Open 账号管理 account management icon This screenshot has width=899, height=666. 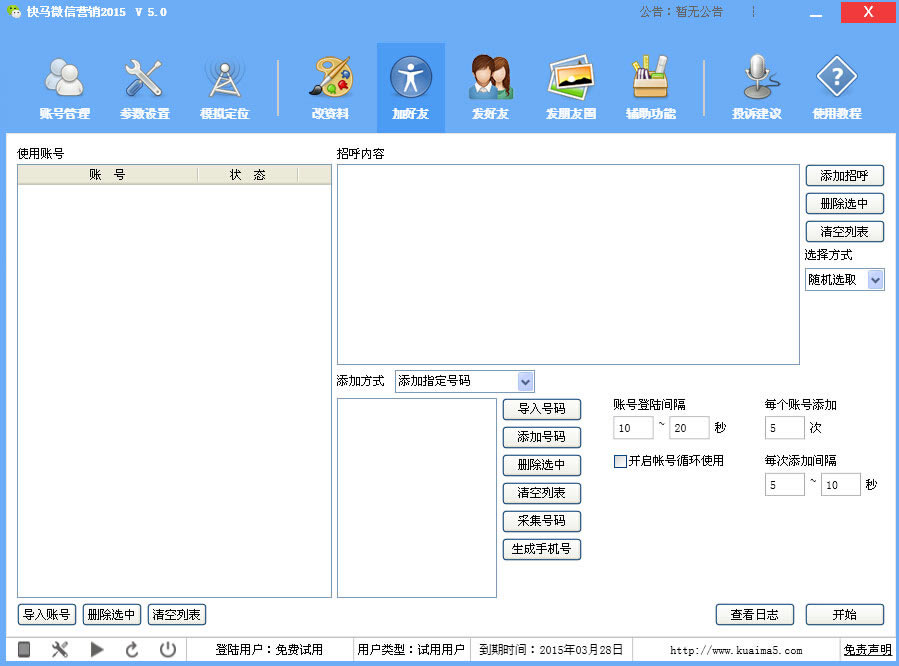tap(65, 80)
